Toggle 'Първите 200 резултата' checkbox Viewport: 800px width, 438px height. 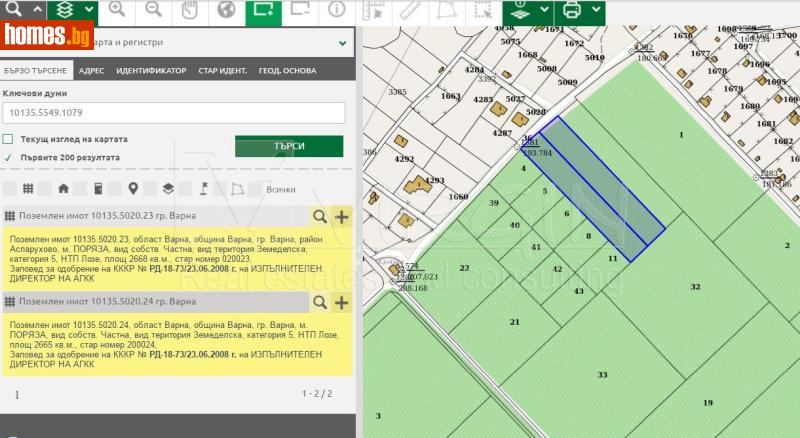[9, 157]
